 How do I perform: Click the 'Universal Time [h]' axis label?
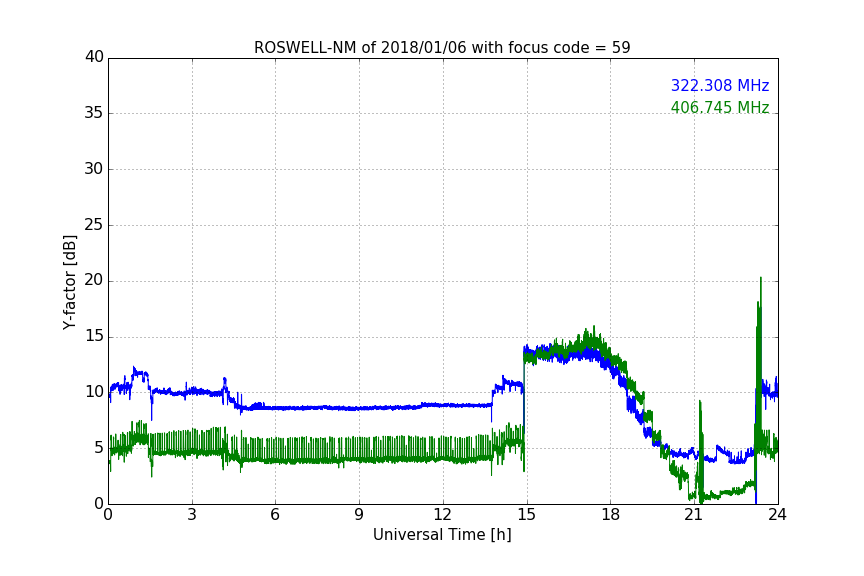(x=442, y=535)
